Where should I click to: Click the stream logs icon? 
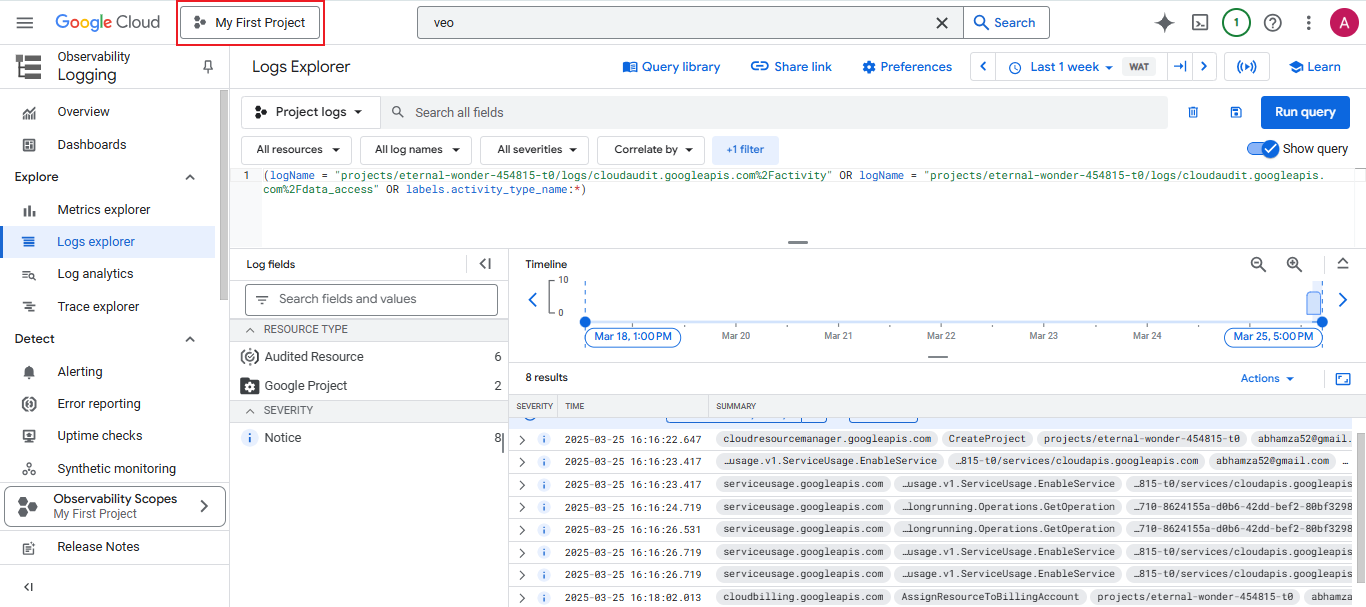1246,67
